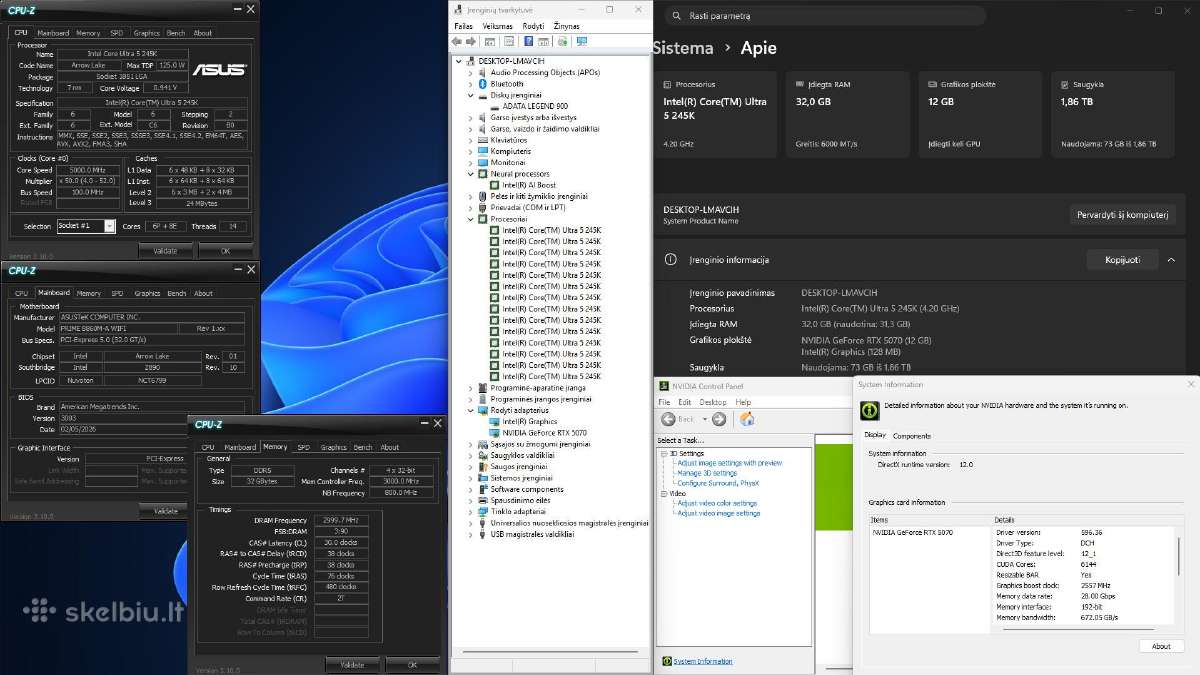Open the System Information link in NVIDIA panel
Viewport: 1200px width, 675px height.
coord(702,661)
